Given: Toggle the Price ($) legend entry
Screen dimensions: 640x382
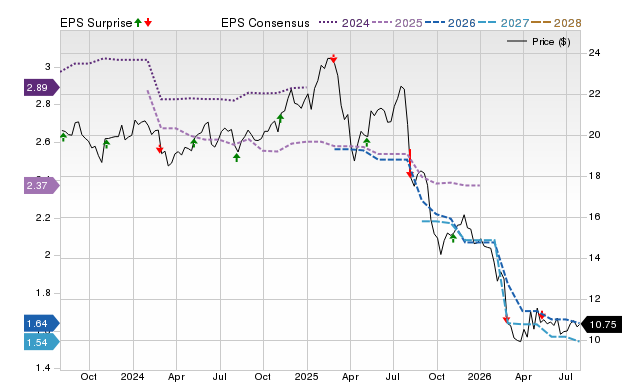Looking at the screenshot, I should pyautogui.click(x=539, y=42).
